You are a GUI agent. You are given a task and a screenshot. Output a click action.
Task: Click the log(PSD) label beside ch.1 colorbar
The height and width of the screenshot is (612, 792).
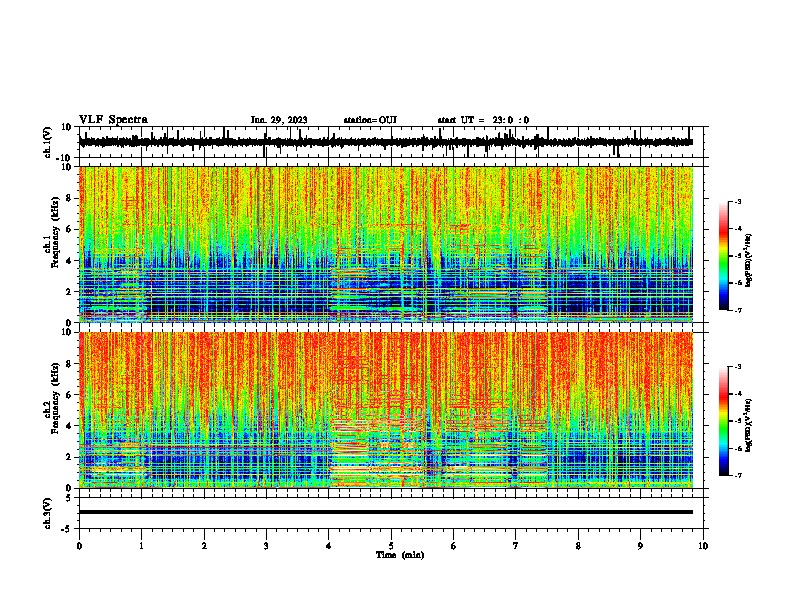[x=749, y=261]
